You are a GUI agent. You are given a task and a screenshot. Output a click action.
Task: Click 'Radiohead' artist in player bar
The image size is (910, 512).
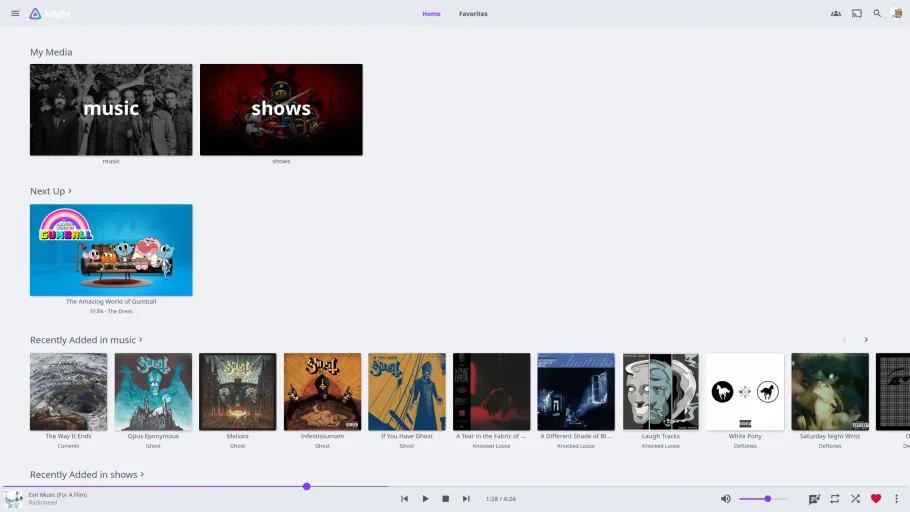click(x=43, y=503)
